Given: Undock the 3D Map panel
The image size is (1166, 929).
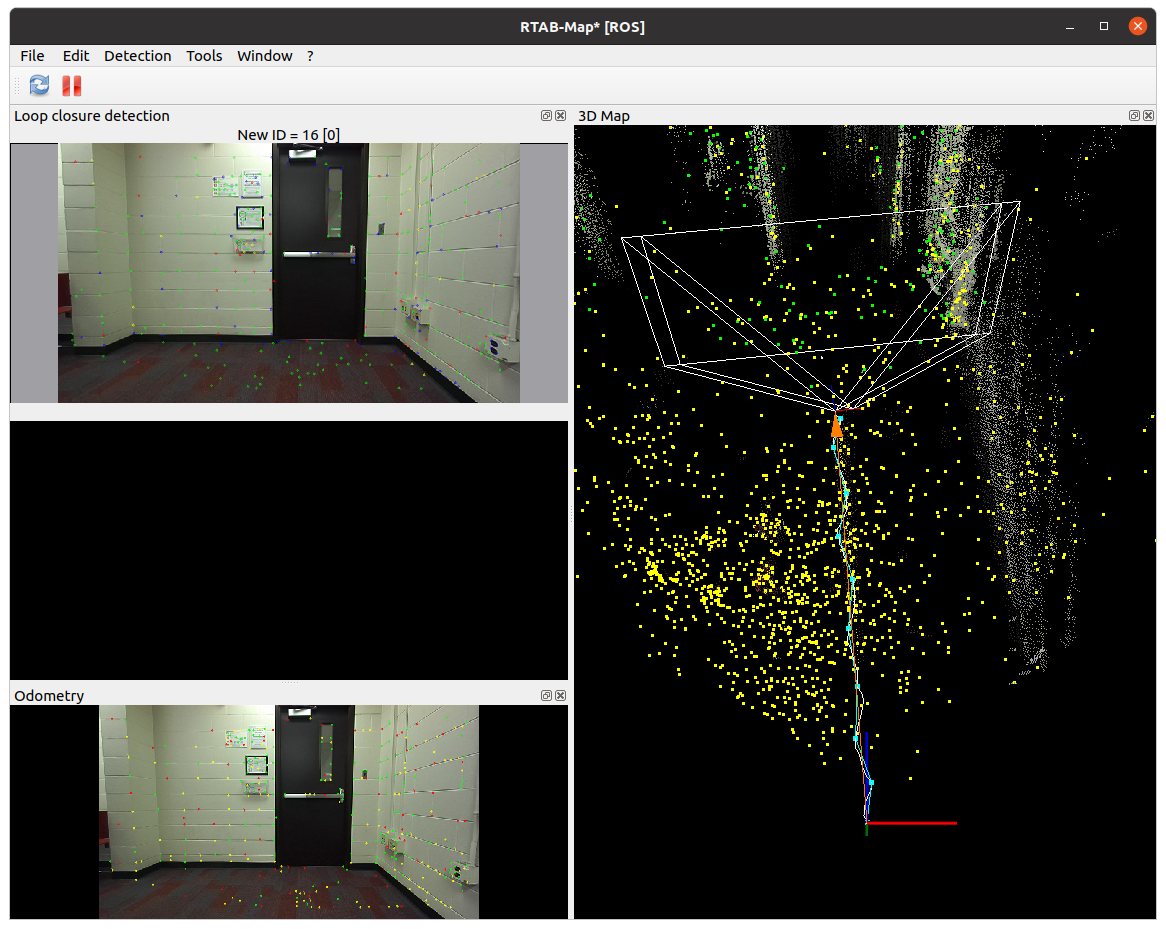Looking at the screenshot, I should 1134,116.
